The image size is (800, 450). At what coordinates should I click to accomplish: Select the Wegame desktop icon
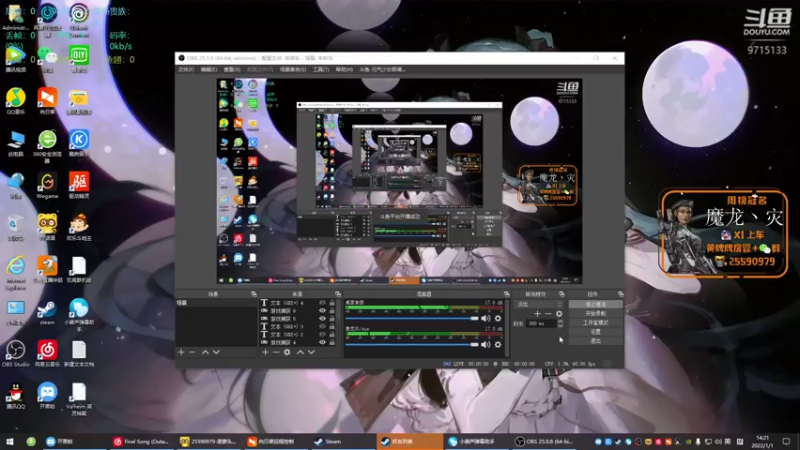tap(47, 186)
